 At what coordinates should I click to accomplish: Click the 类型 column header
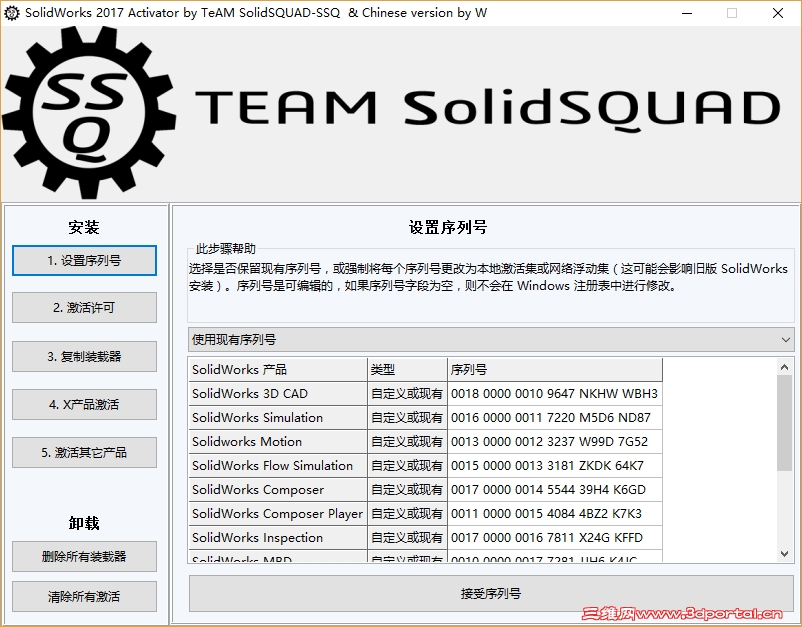pos(407,370)
